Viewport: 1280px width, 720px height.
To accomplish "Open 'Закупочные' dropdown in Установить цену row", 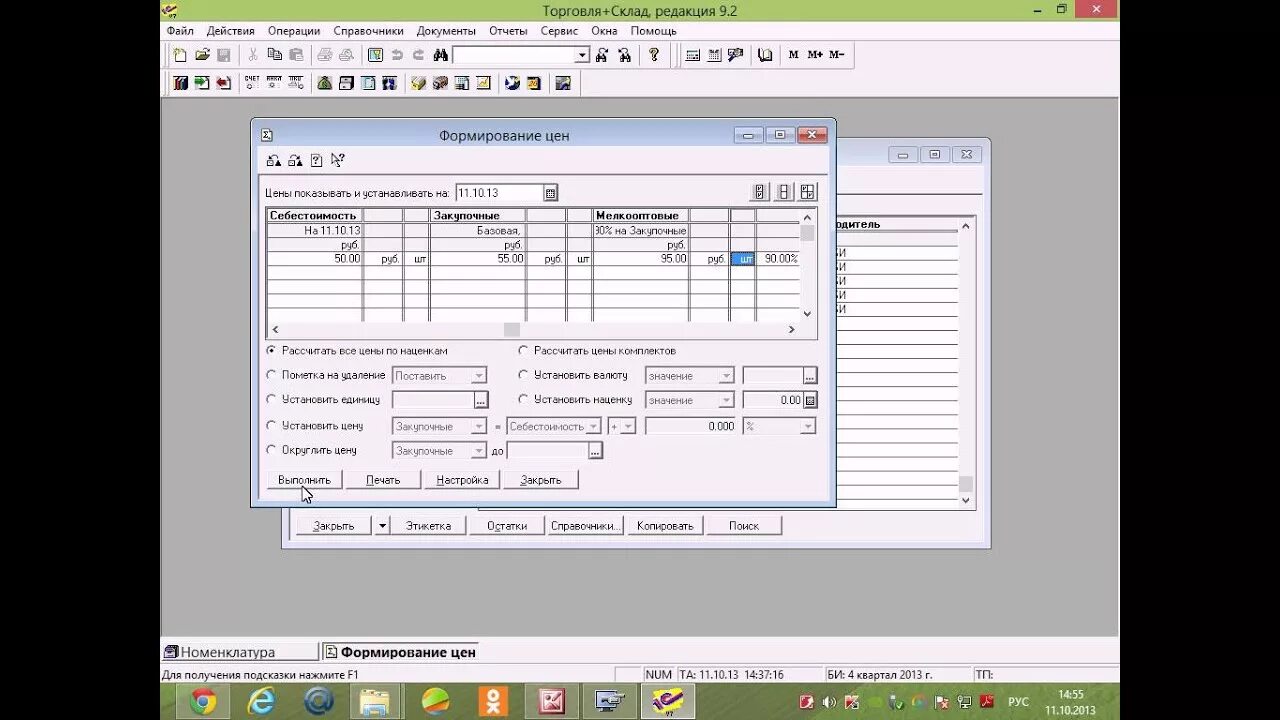I will pos(479,426).
